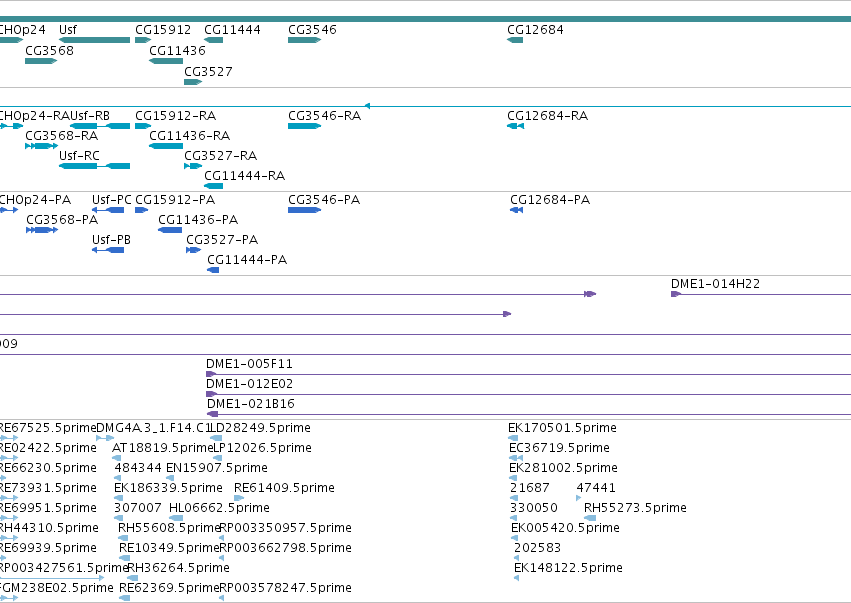Click the 330050 feature label
Viewport: 851px width, 603px height.
pyautogui.click(x=534, y=508)
